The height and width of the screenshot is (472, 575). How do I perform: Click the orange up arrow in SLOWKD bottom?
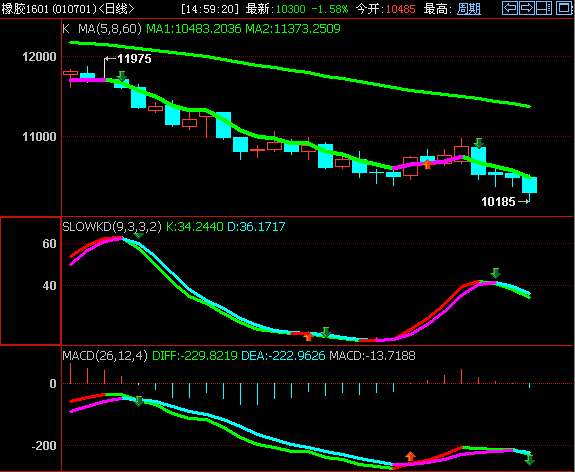click(308, 336)
